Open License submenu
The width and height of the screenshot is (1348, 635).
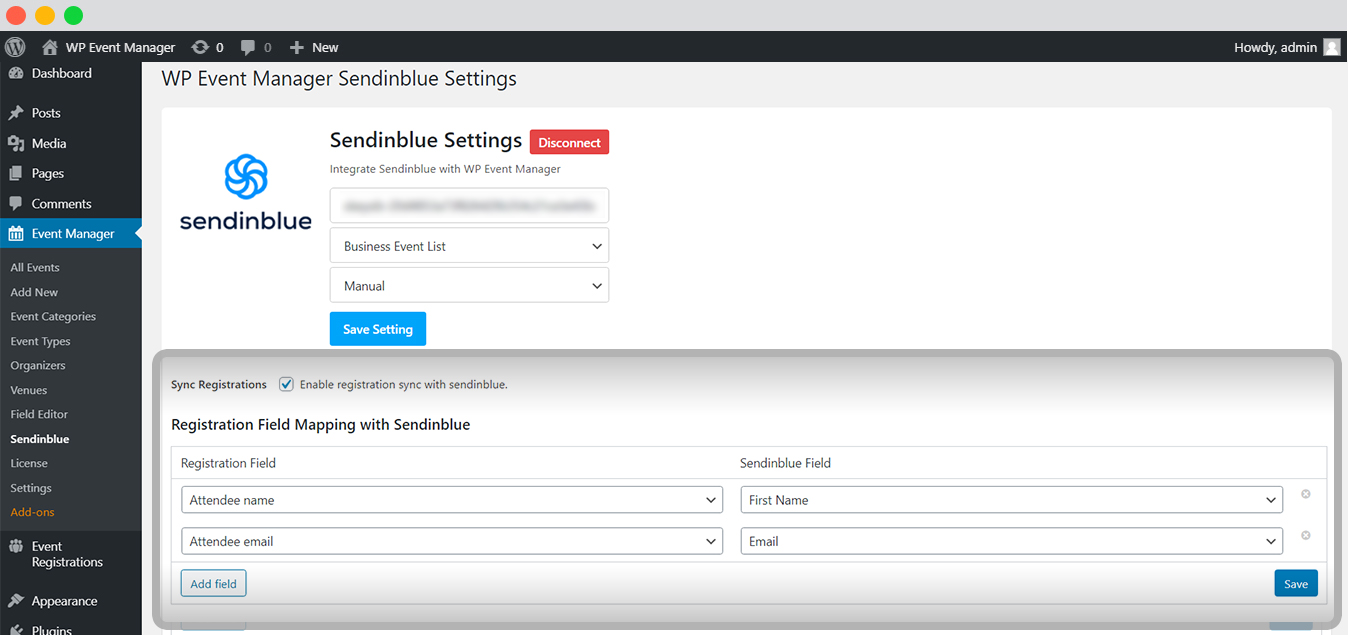(x=29, y=463)
